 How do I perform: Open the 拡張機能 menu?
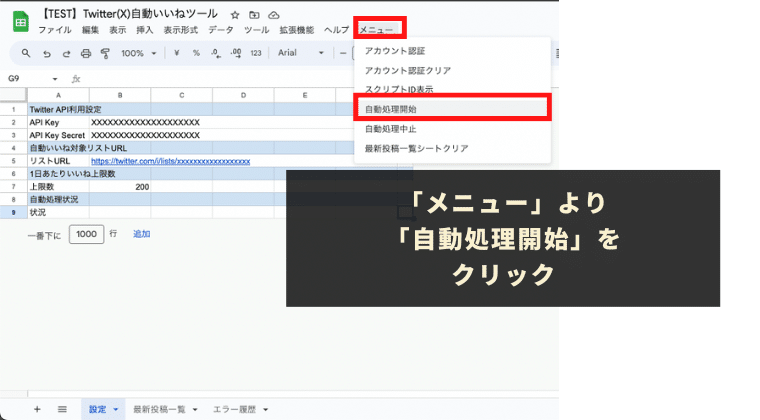(297, 30)
